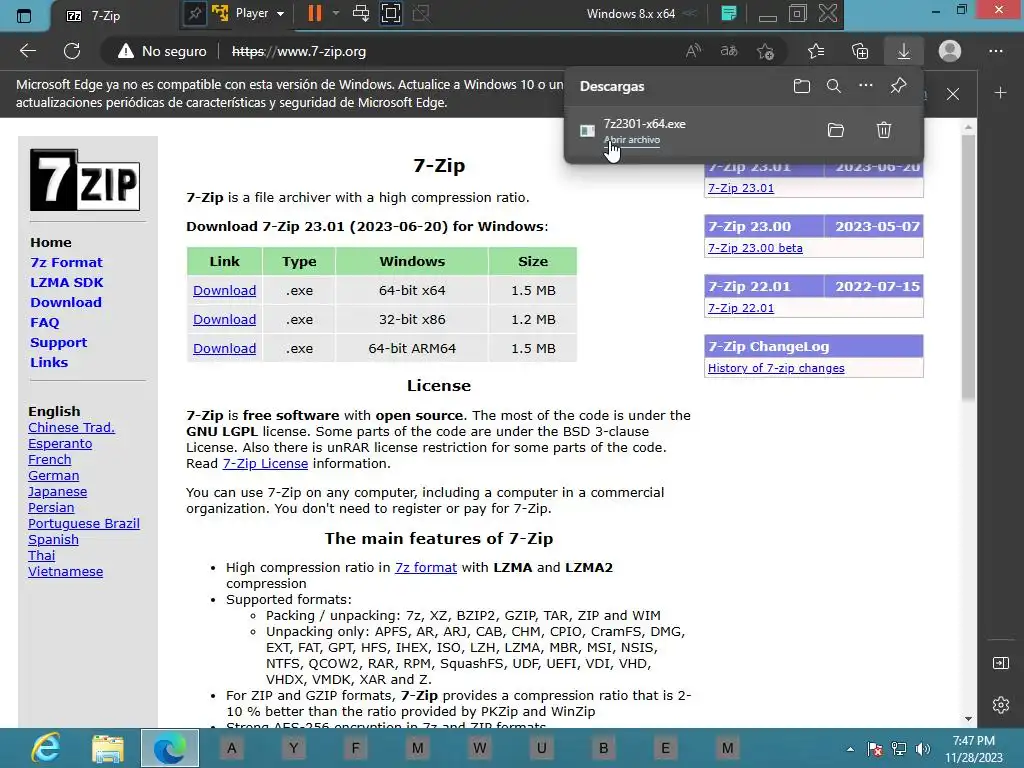Expand the power options arrow beside pause
Image resolution: width=1024 pixels, height=768 pixels.
pos(336,13)
